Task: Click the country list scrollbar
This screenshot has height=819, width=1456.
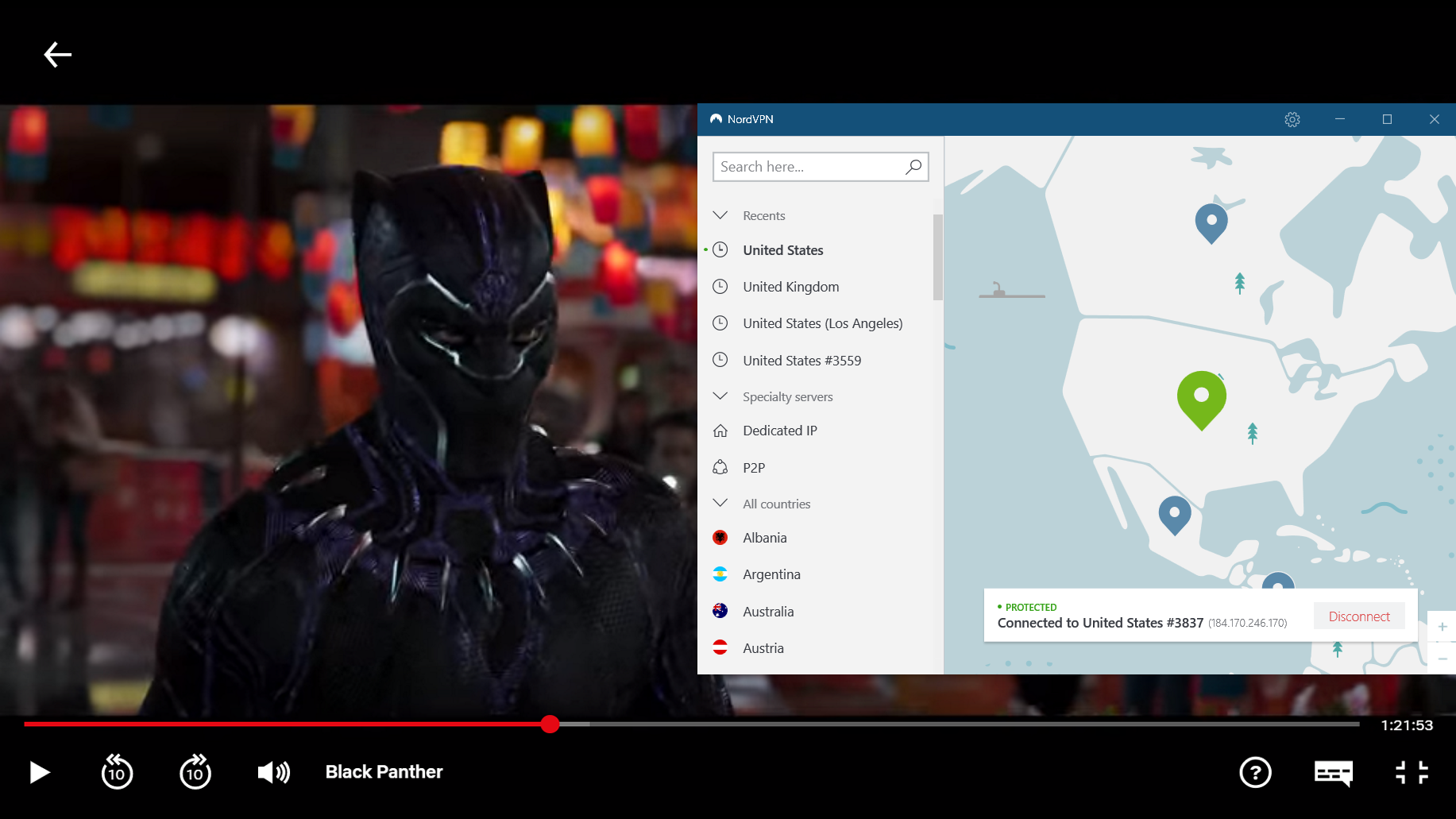Action: 938,257
